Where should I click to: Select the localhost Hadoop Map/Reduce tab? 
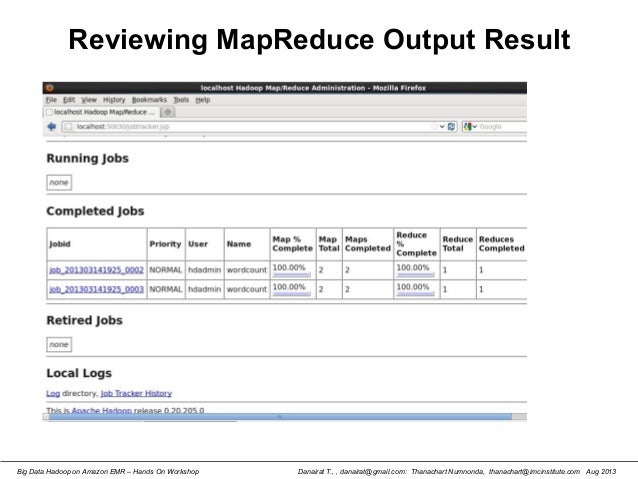pyautogui.click(x=101, y=112)
